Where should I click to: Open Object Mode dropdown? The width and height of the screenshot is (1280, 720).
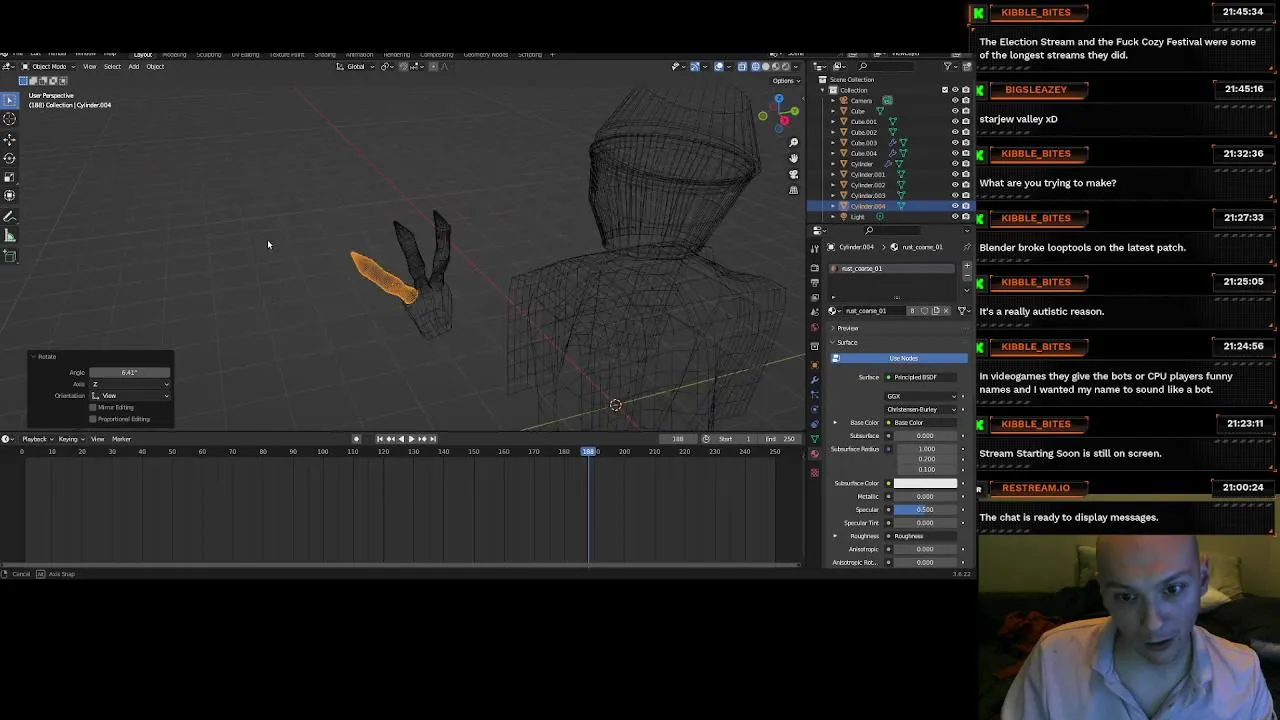coord(49,67)
